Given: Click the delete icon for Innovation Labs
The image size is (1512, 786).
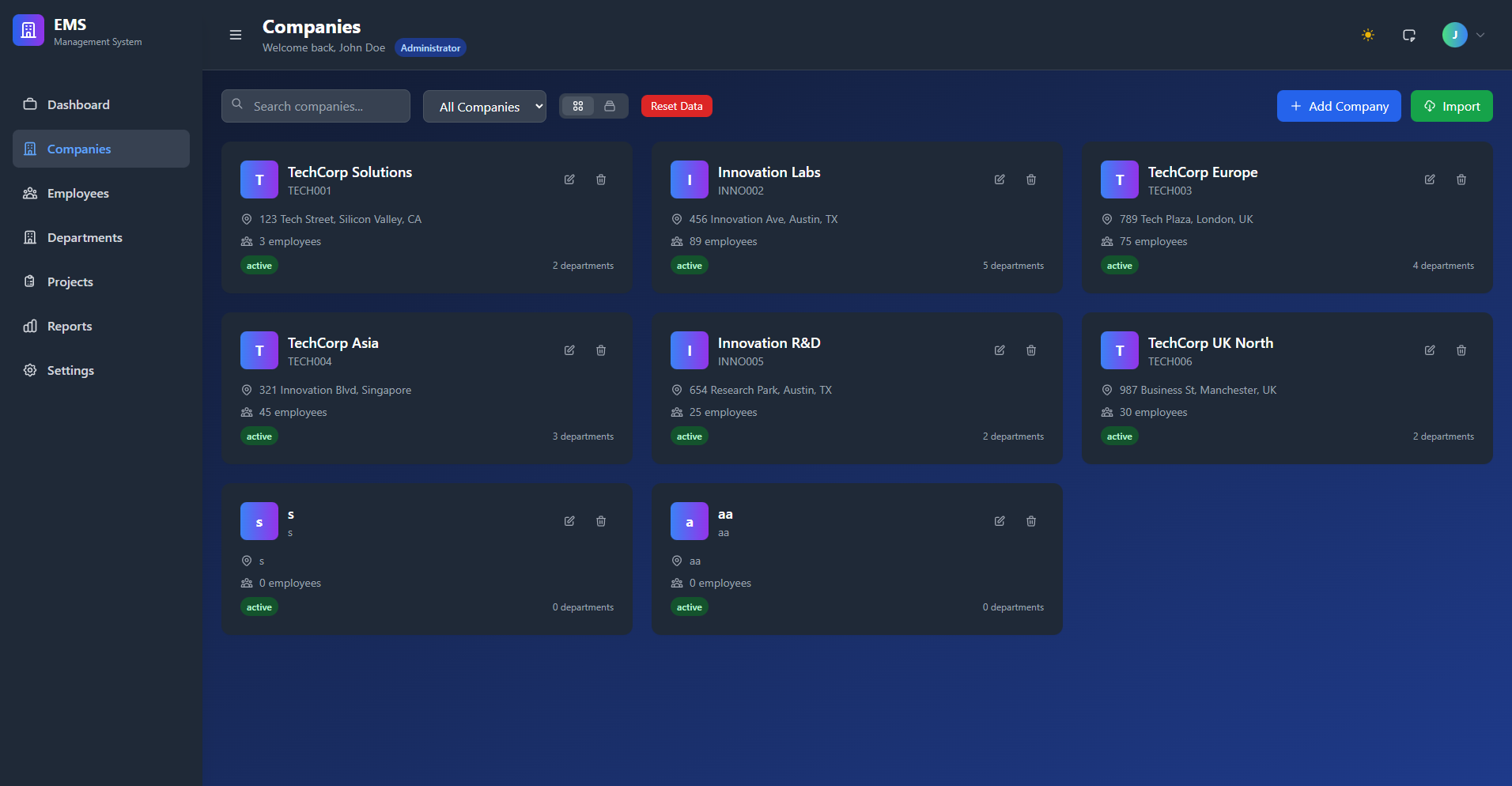Looking at the screenshot, I should pos(1030,179).
